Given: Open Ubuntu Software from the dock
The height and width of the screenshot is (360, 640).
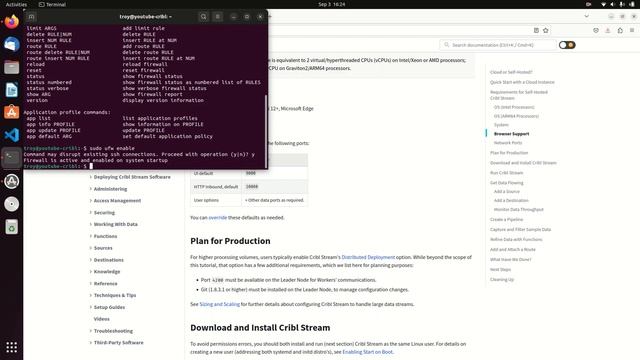Looking at the screenshot, I should pos(11,112).
